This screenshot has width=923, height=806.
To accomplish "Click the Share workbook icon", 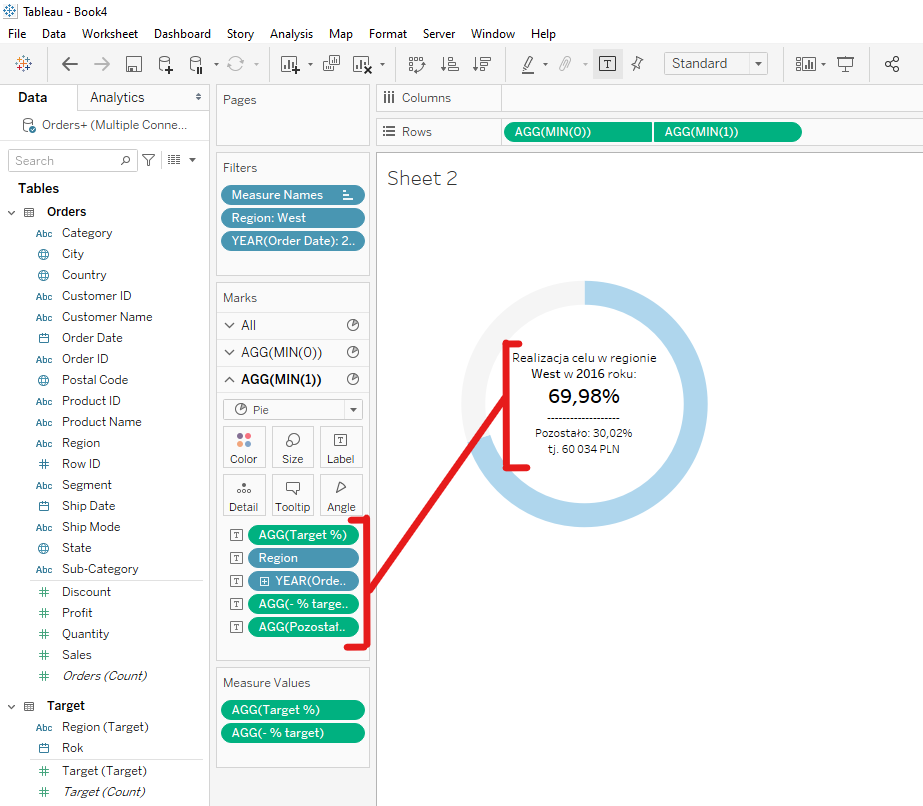I will coord(892,64).
